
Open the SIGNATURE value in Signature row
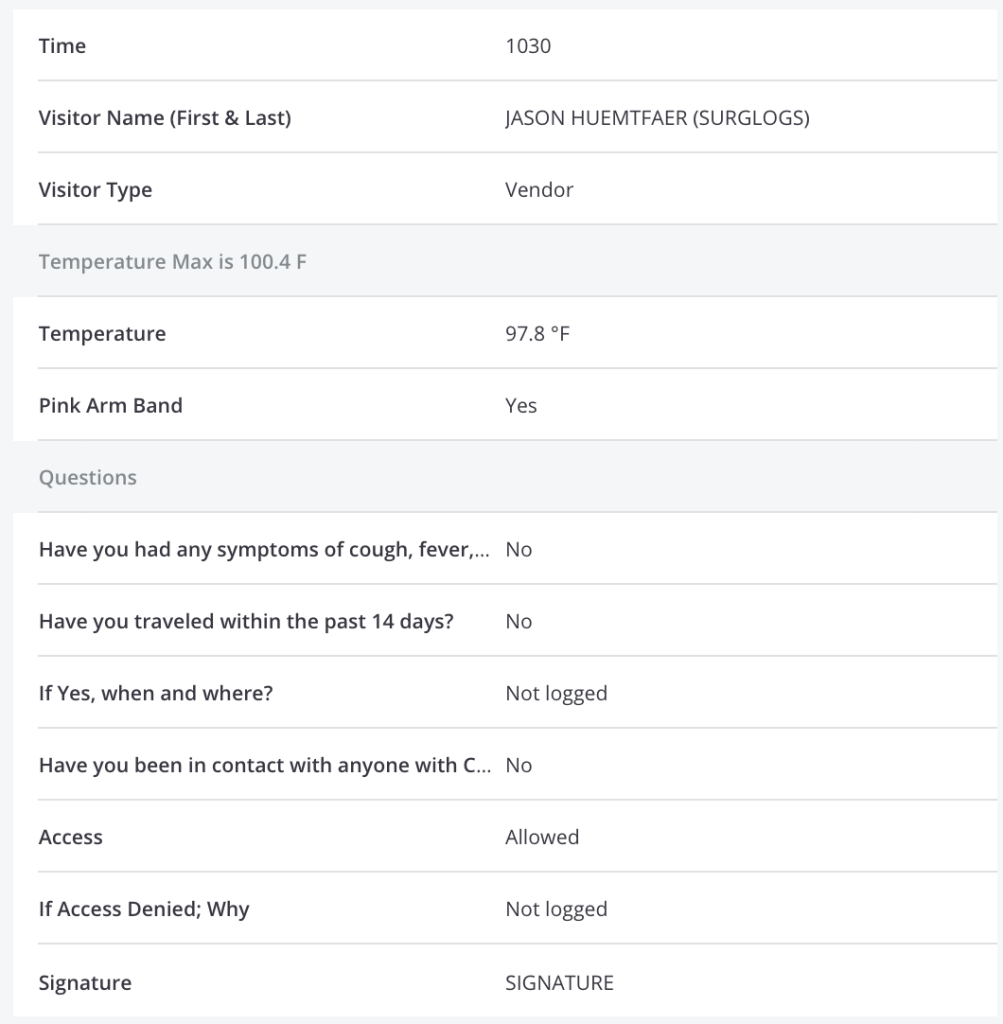tap(559, 982)
